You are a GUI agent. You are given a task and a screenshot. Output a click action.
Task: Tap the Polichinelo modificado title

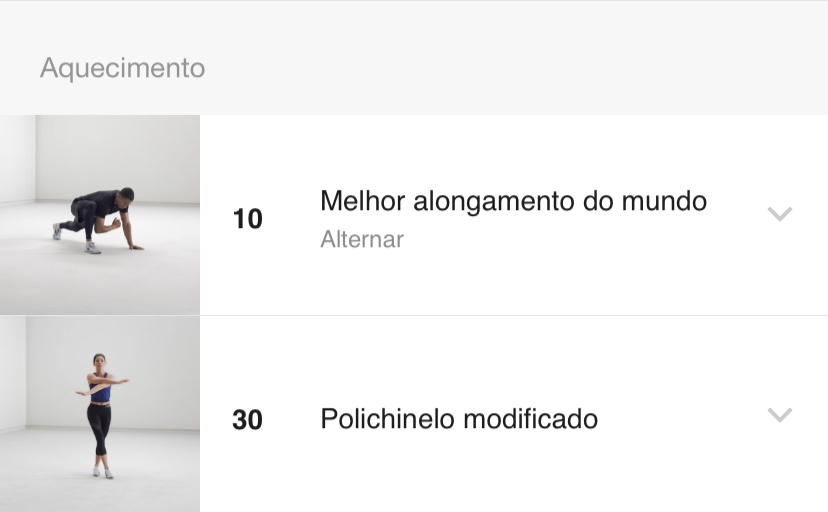459,419
